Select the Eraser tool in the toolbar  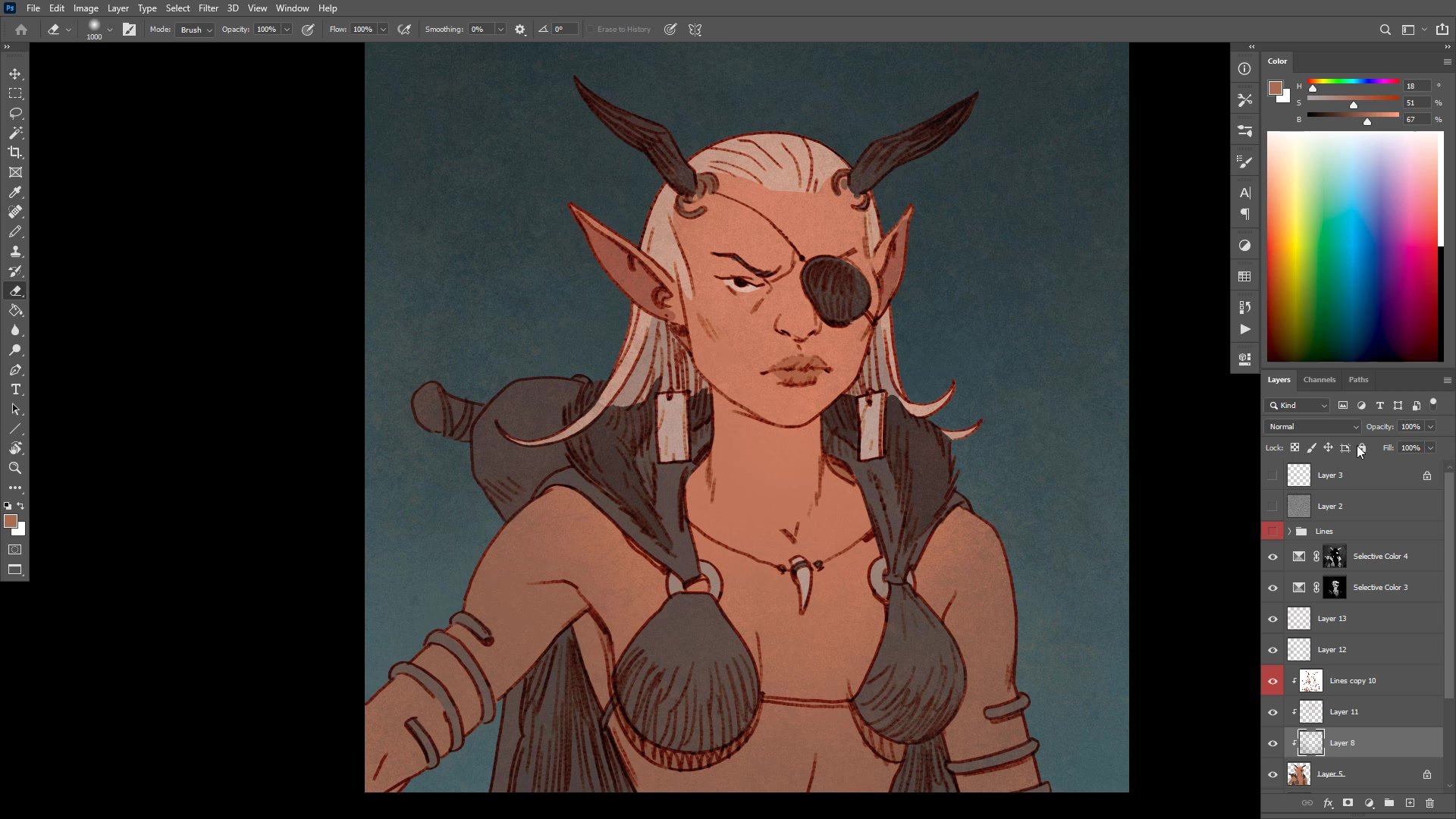(15, 290)
